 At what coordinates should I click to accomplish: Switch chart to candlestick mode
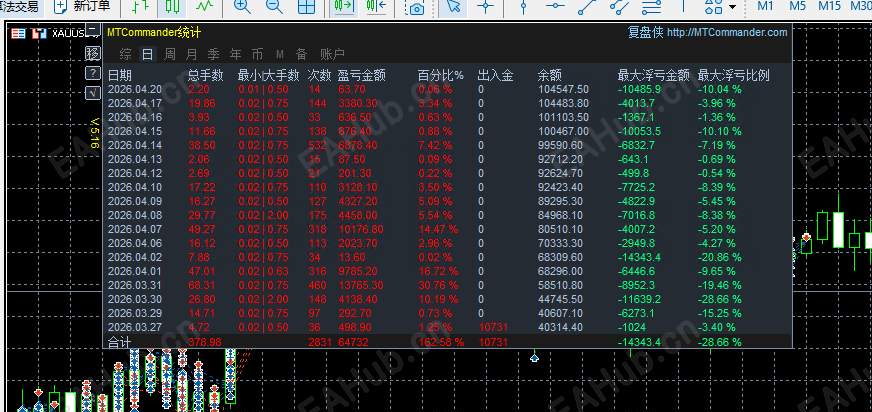tap(172, 6)
